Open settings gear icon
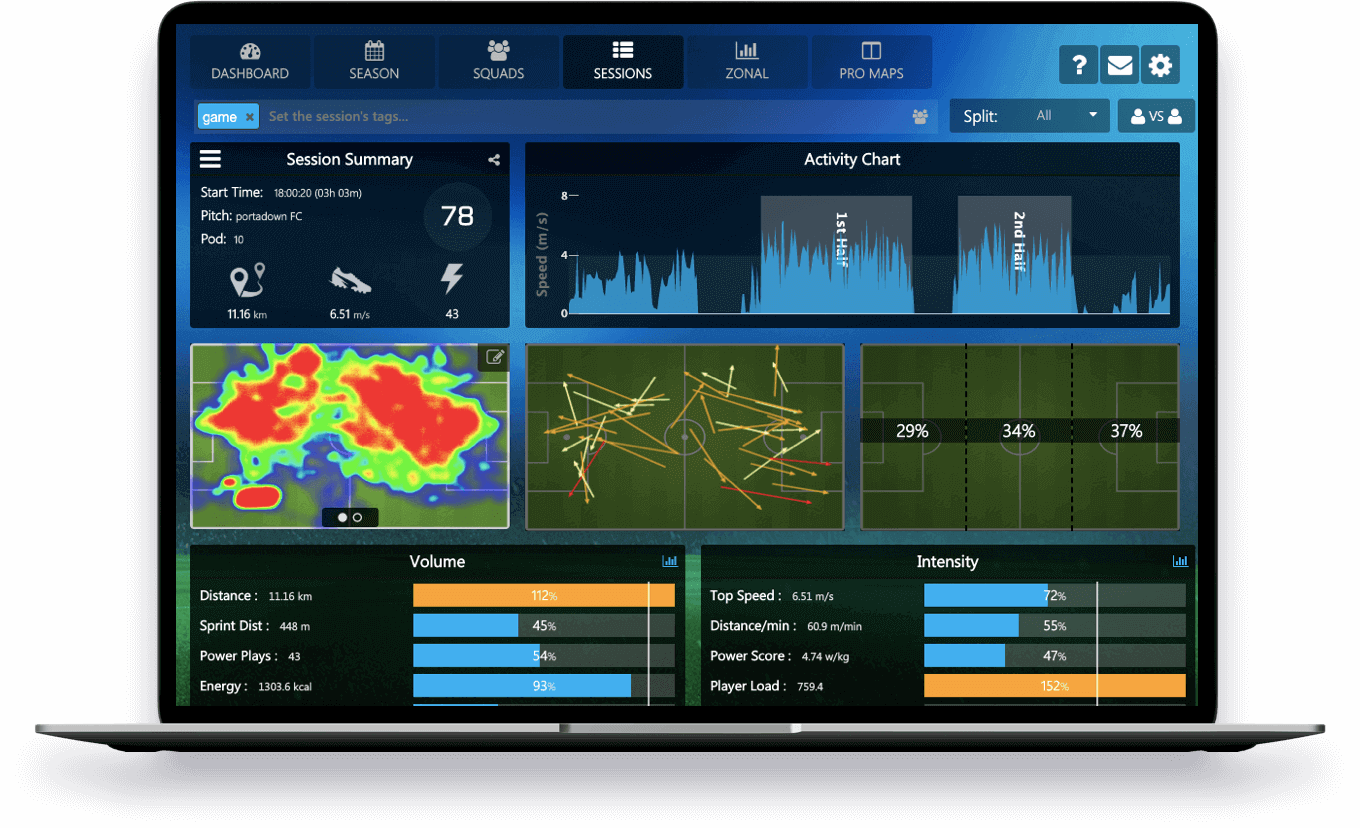 (x=1160, y=65)
